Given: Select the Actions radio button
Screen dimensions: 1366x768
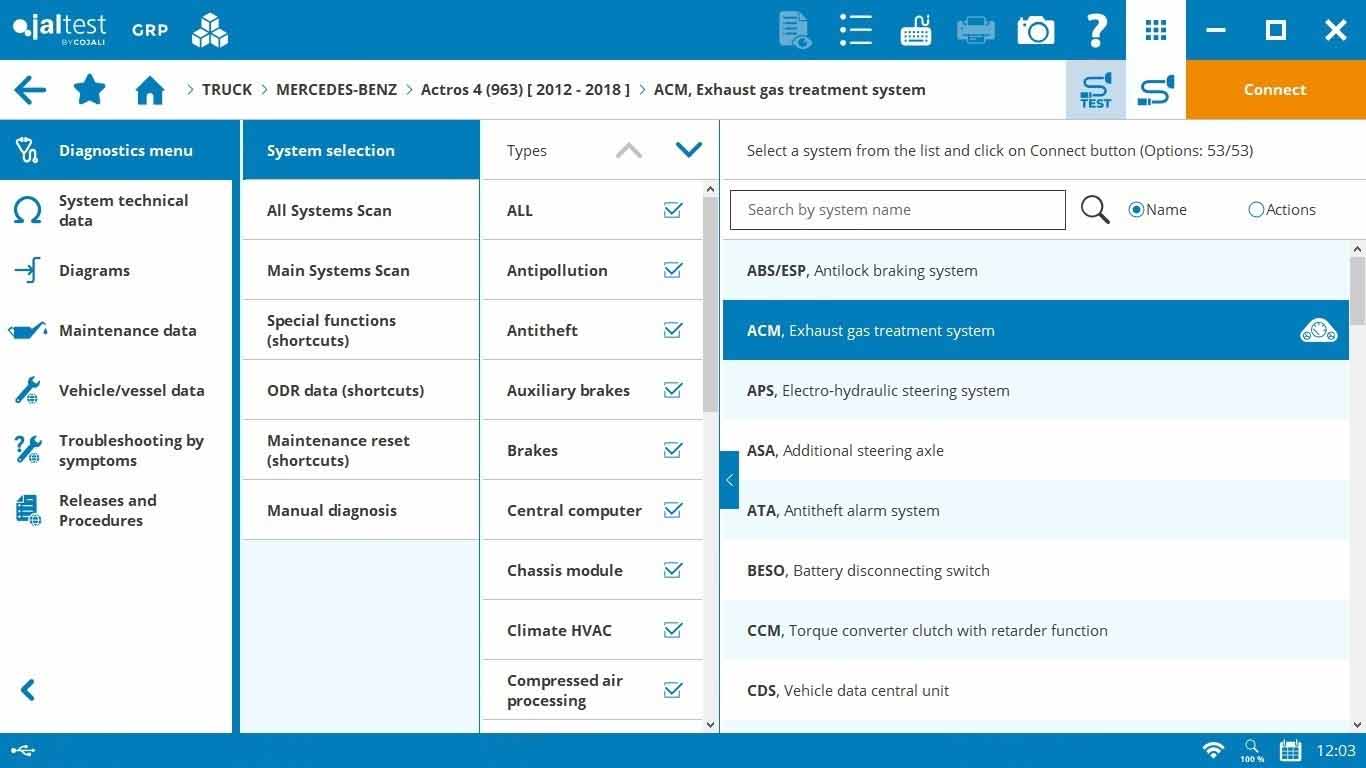Looking at the screenshot, I should coord(1256,210).
